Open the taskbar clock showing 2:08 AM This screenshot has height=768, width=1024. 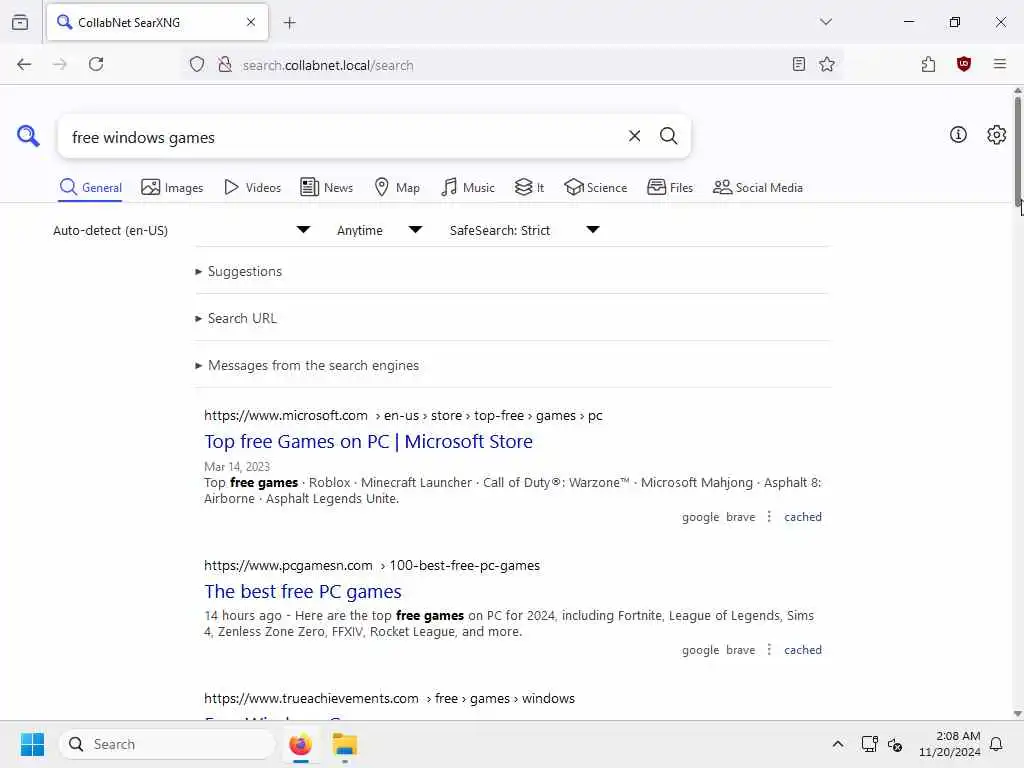tap(949, 744)
